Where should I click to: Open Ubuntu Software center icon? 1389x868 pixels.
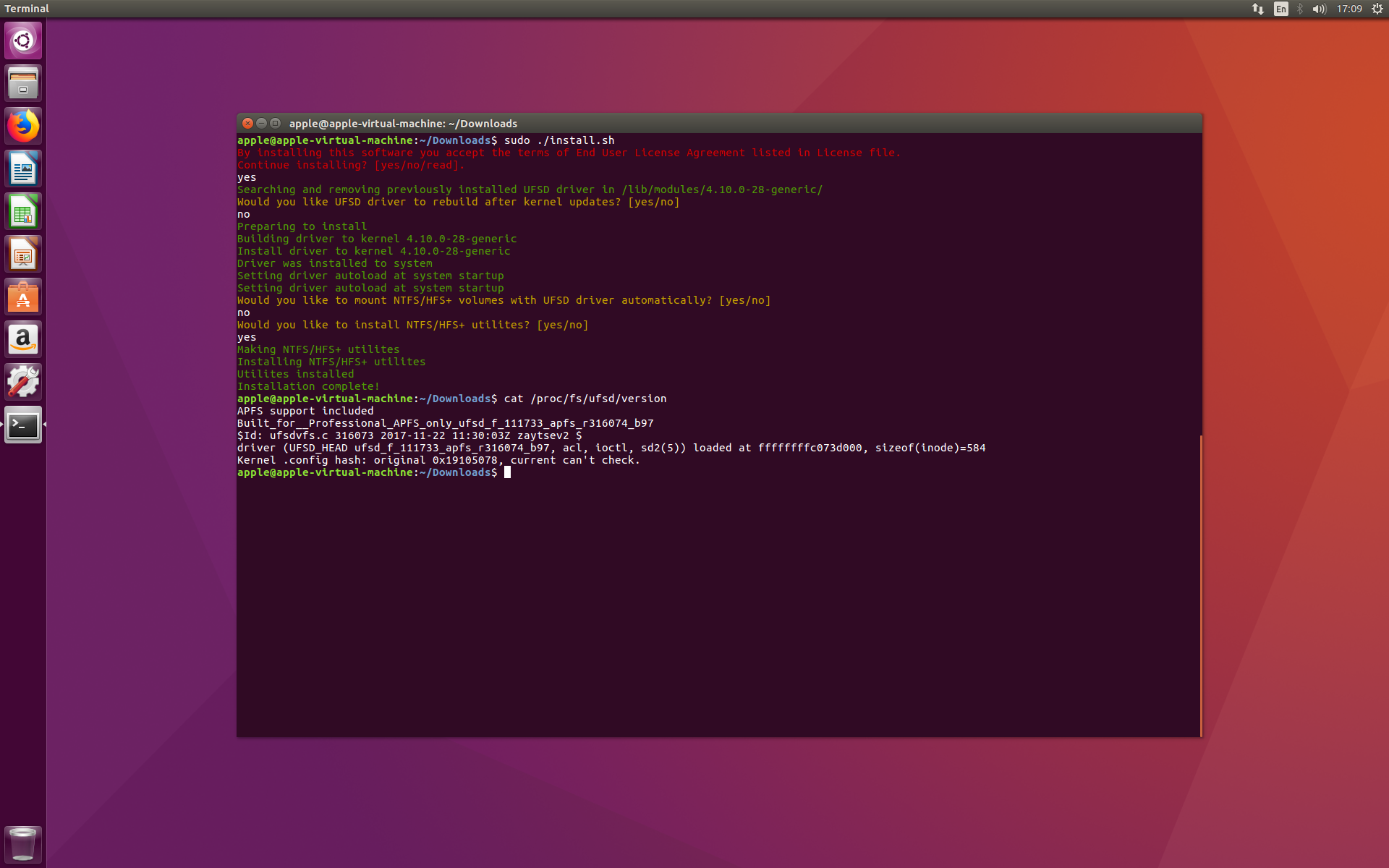point(23,297)
